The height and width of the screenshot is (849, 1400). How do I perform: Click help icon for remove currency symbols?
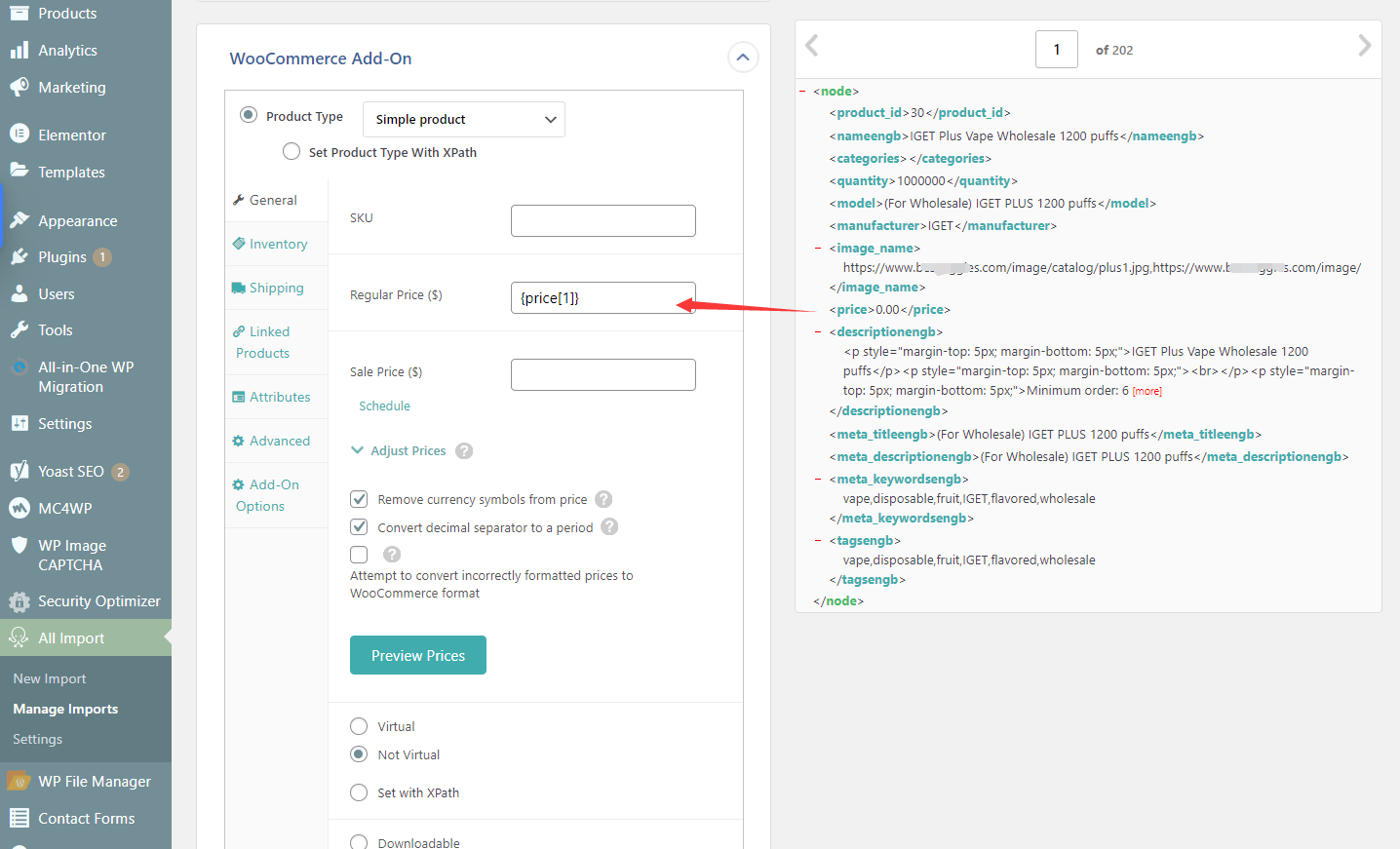tap(603, 499)
